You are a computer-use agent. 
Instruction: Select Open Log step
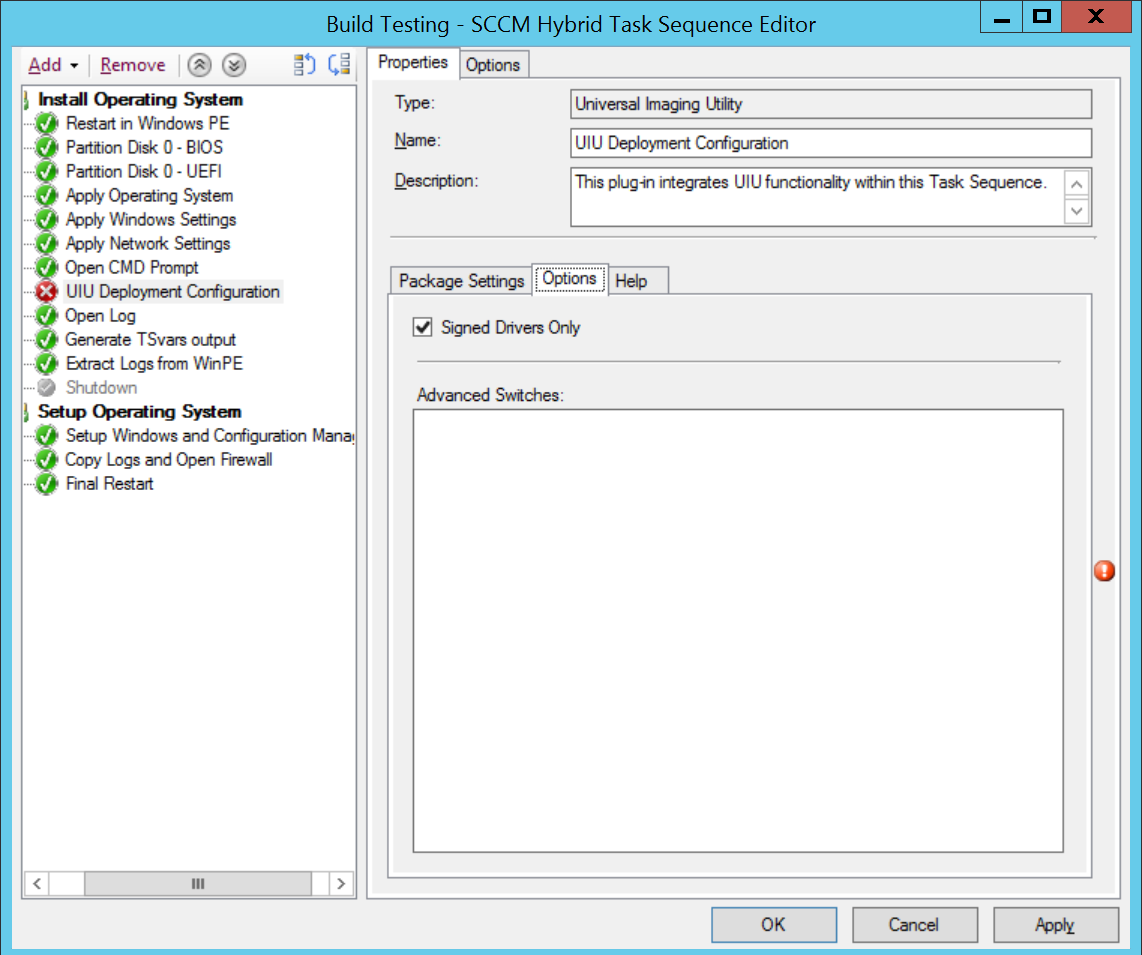tap(101, 315)
